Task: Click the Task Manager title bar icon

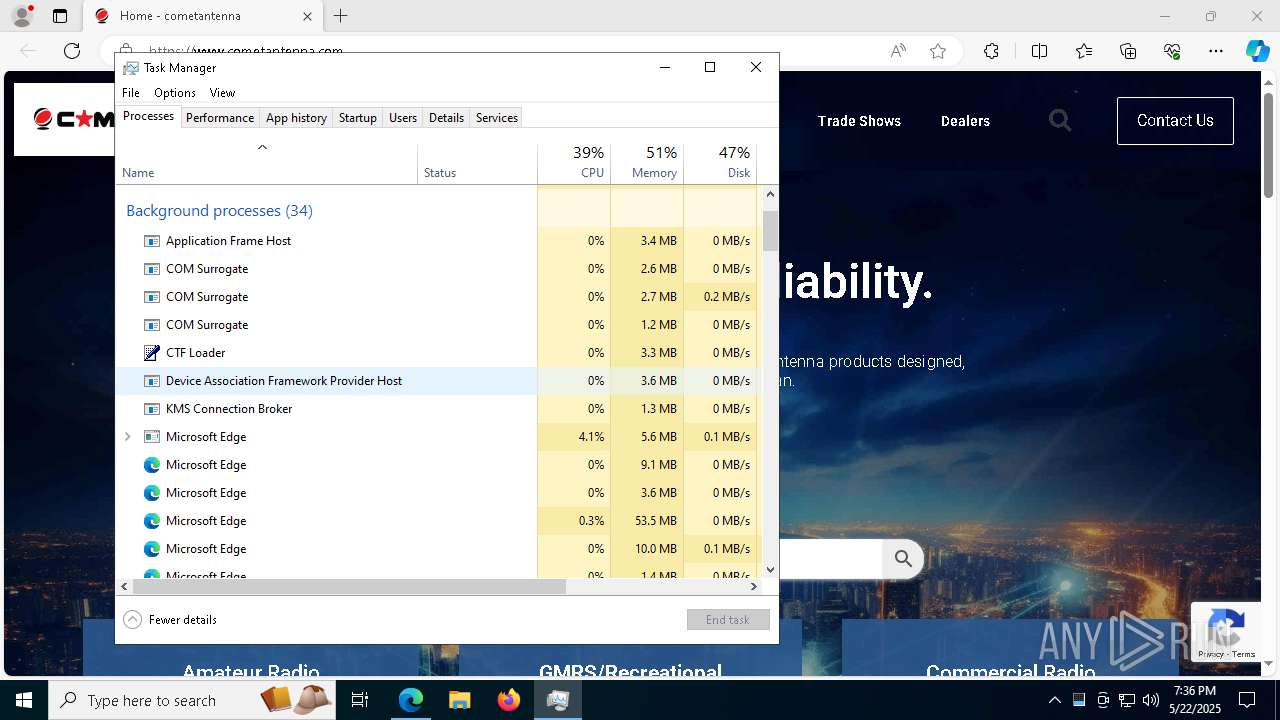Action: coord(131,68)
